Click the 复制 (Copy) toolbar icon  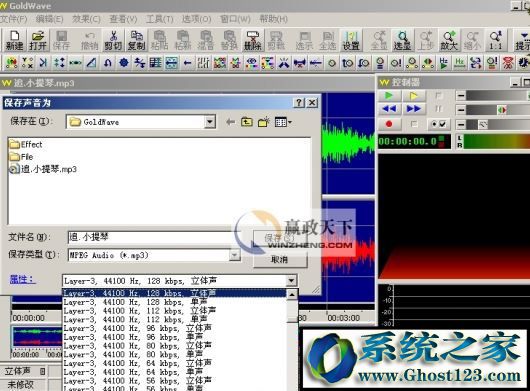(x=137, y=40)
